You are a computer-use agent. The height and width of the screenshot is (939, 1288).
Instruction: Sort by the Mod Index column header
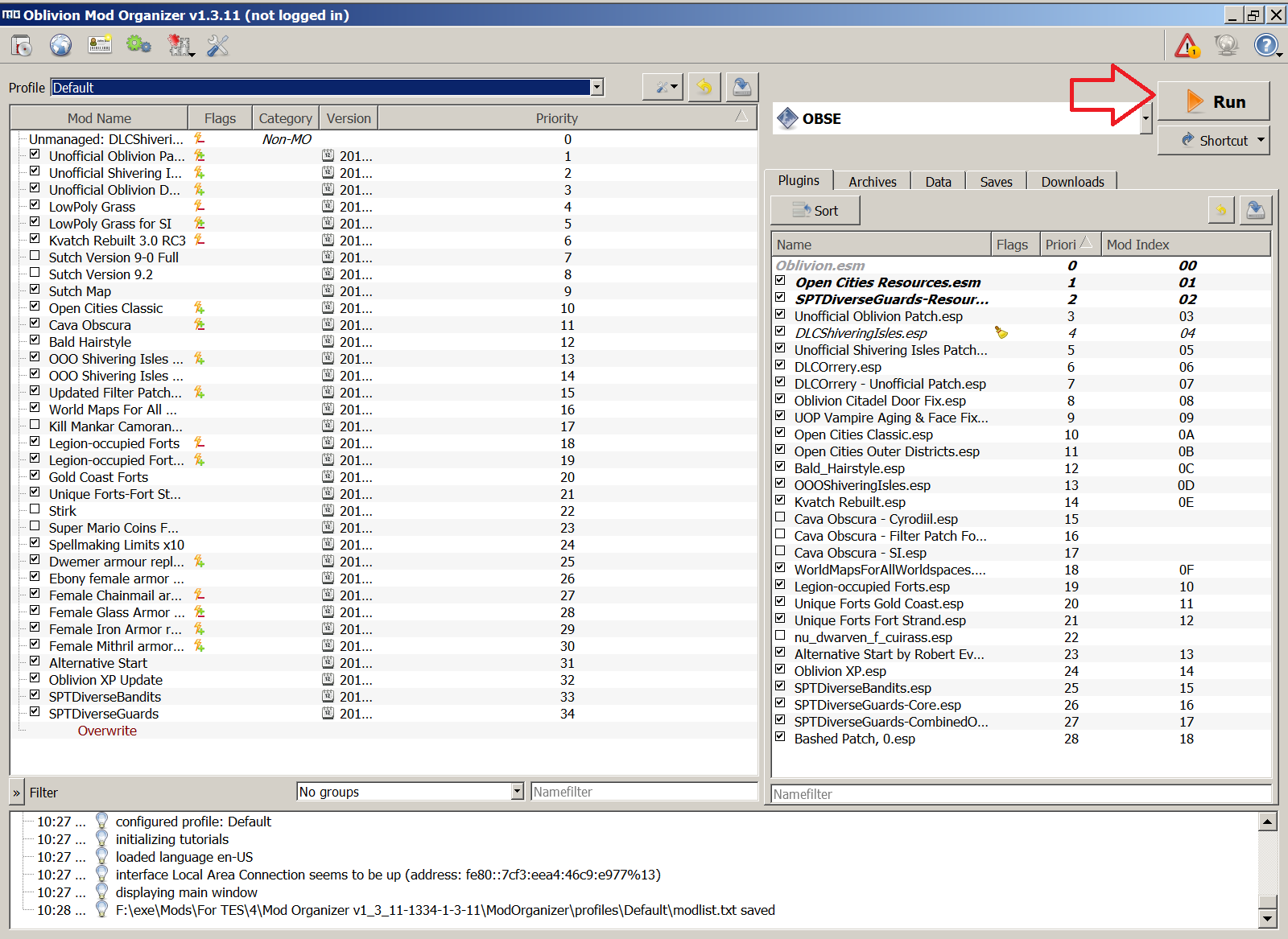[1186, 244]
